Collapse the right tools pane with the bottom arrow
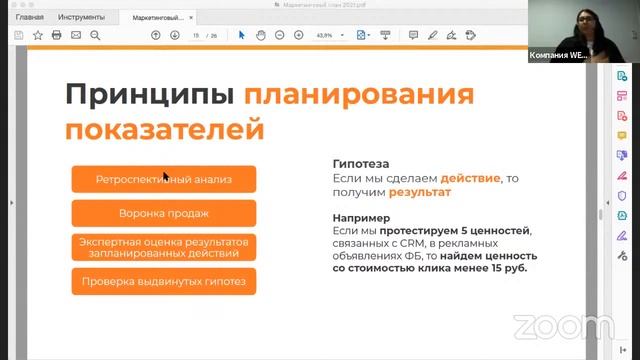Viewport: 640px width, 360px height. click(623, 350)
